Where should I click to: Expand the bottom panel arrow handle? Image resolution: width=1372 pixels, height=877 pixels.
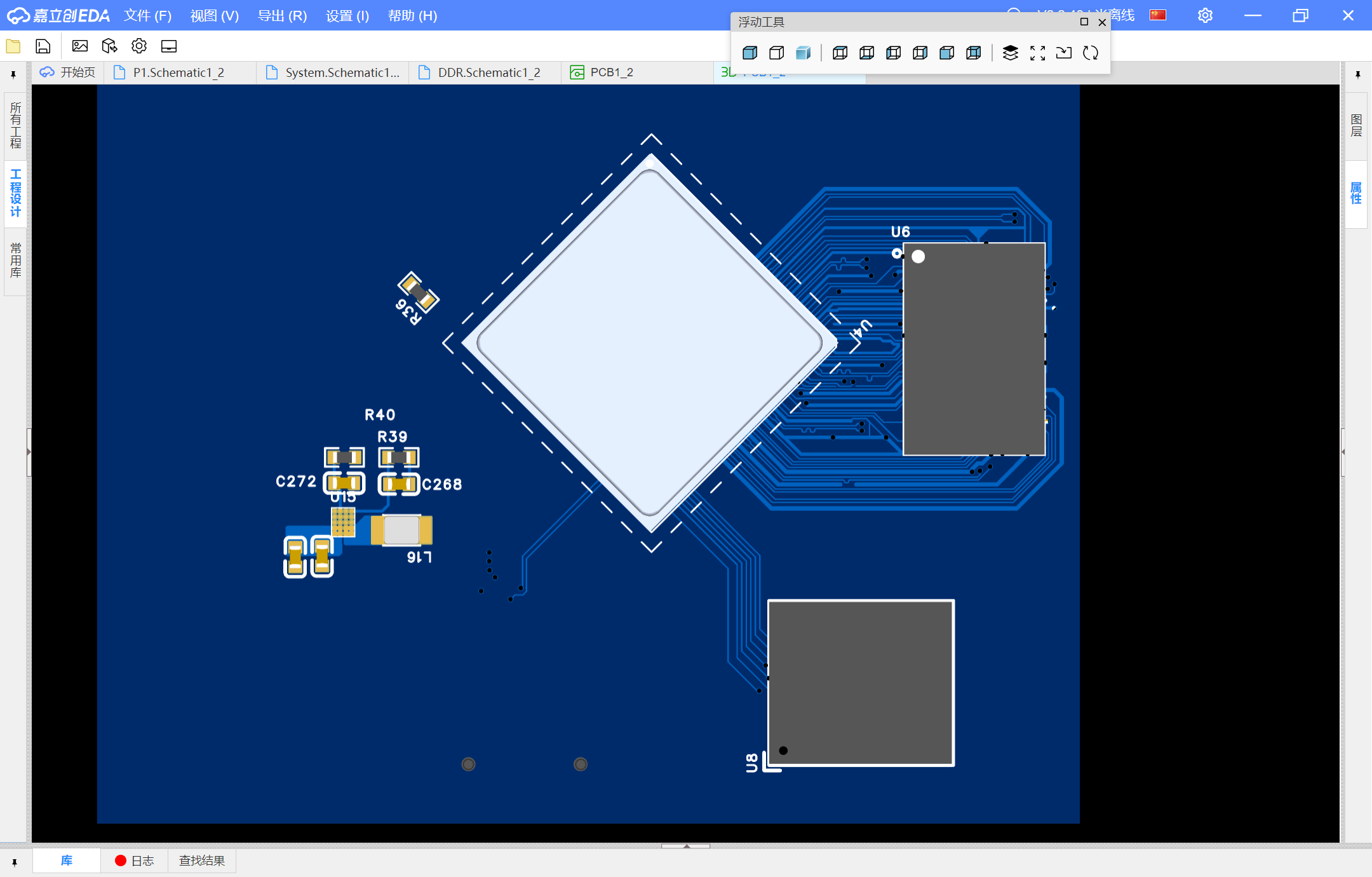(686, 846)
